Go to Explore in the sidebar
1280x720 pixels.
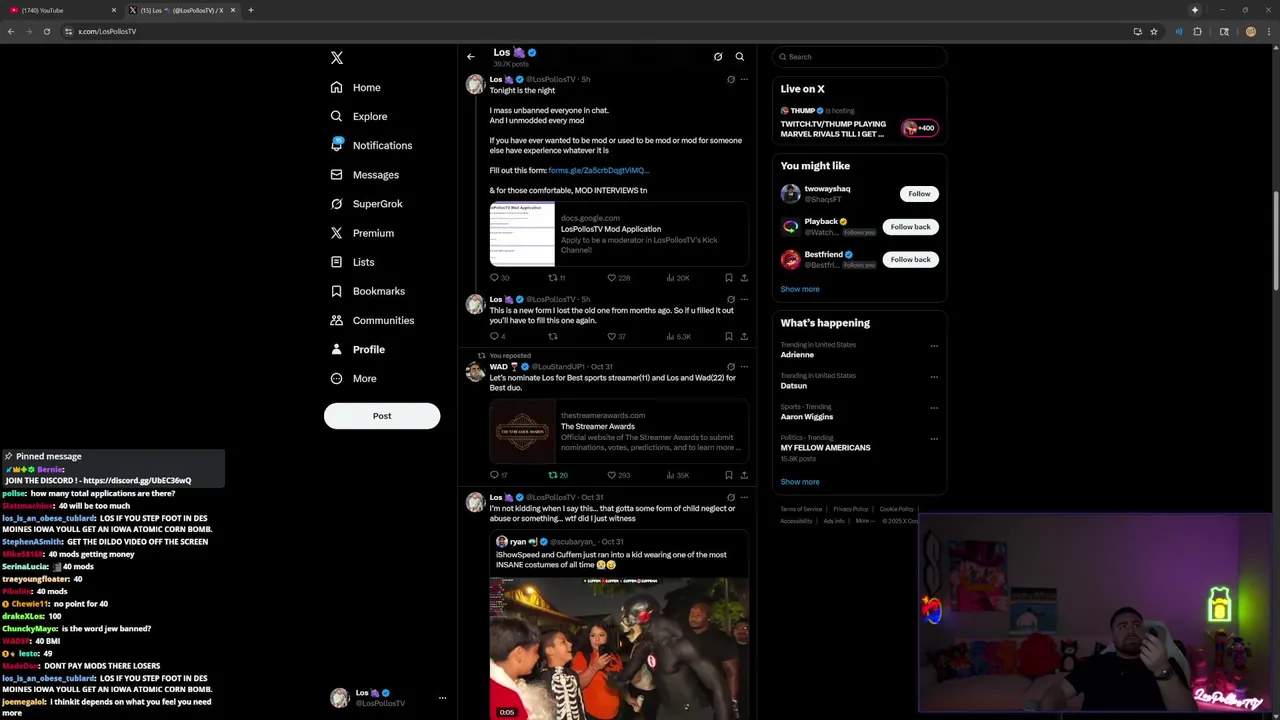pos(359,116)
